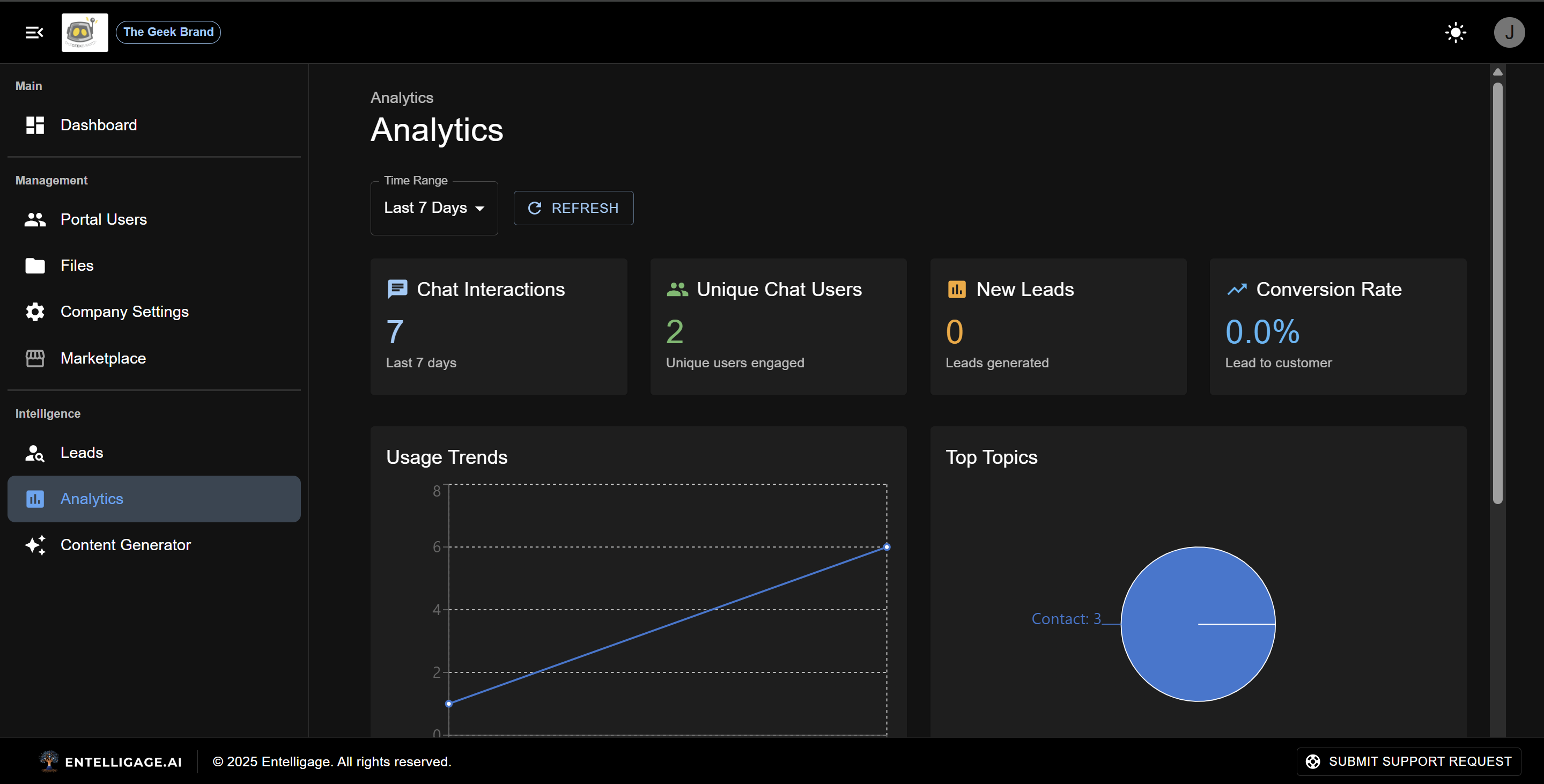The height and width of the screenshot is (784, 1544).
Task: Click the Unique Chat Users people icon
Action: coord(677,289)
